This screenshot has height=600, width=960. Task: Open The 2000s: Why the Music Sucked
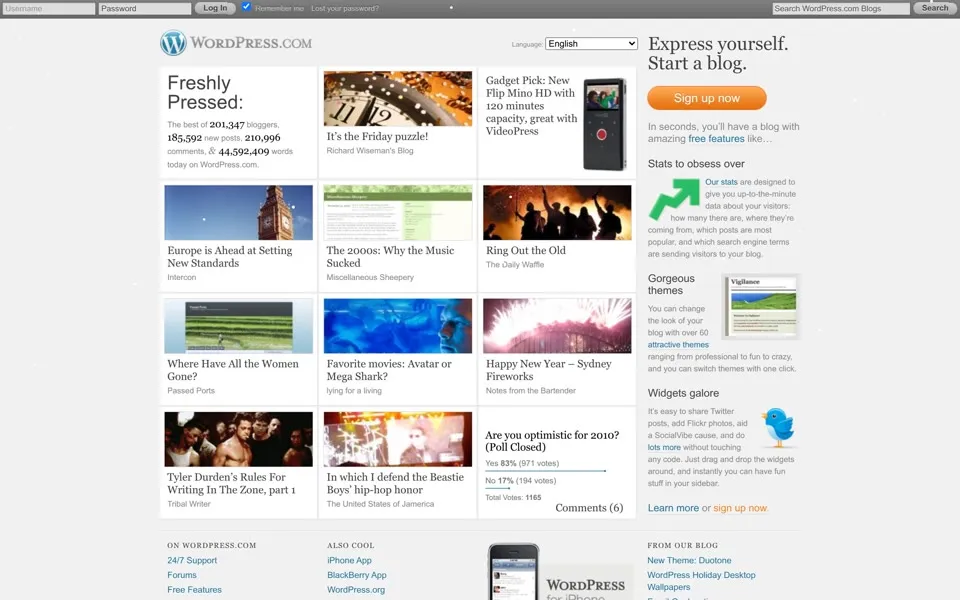[390, 257]
